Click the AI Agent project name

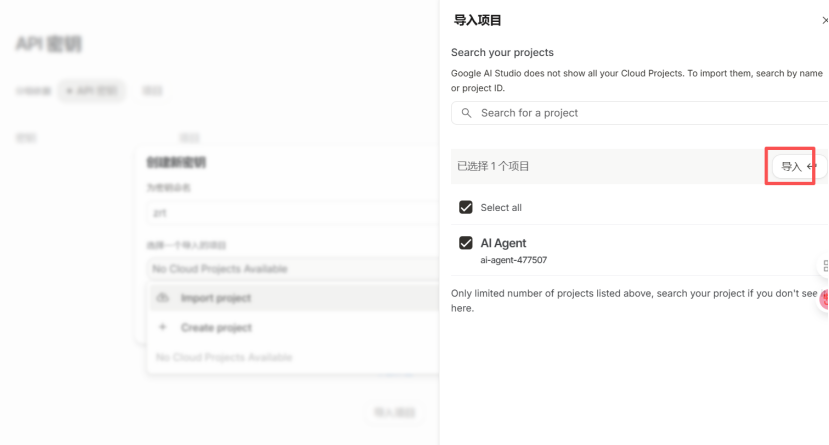coord(503,243)
